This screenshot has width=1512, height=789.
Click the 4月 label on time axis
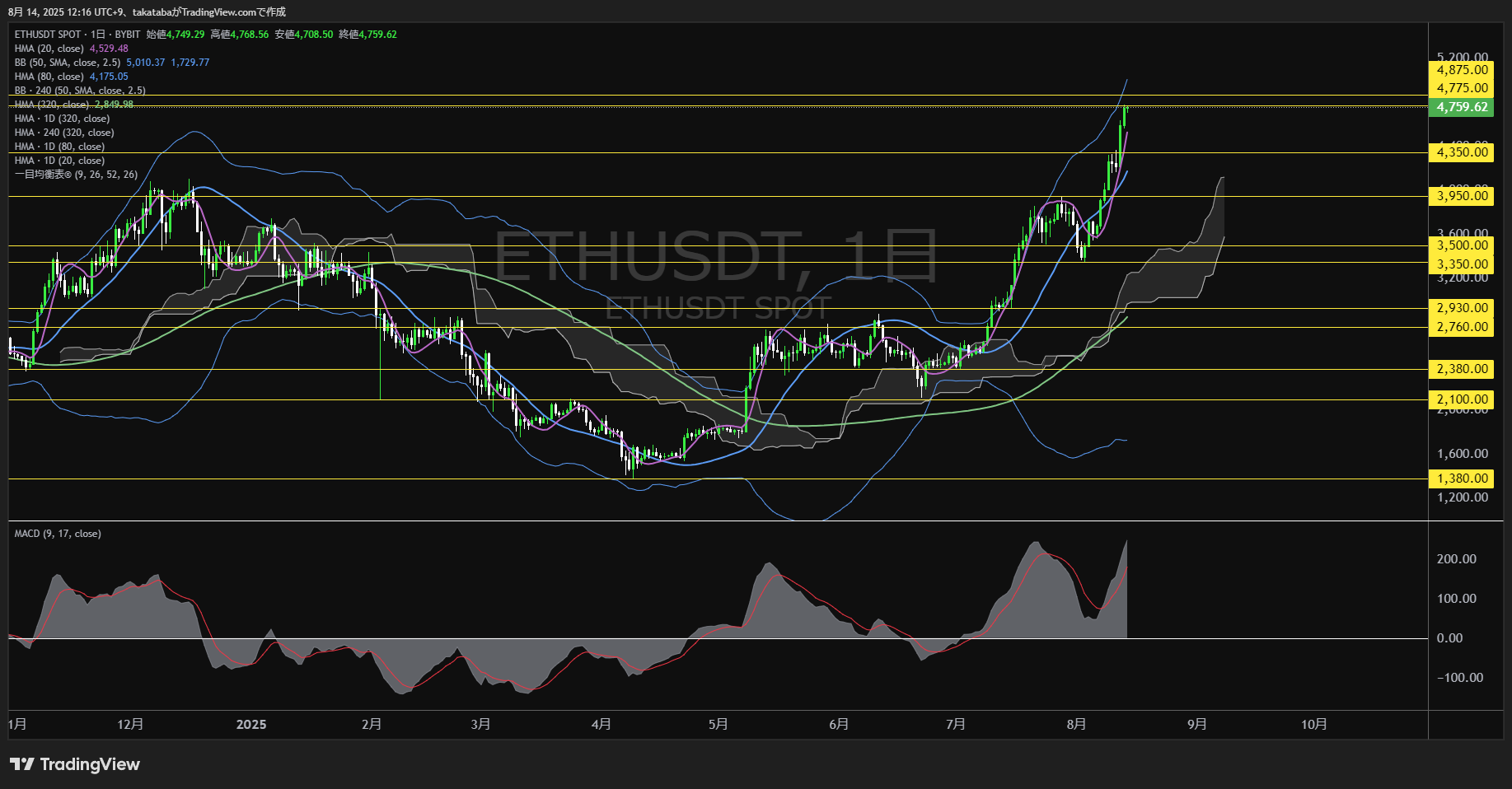[x=602, y=724]
